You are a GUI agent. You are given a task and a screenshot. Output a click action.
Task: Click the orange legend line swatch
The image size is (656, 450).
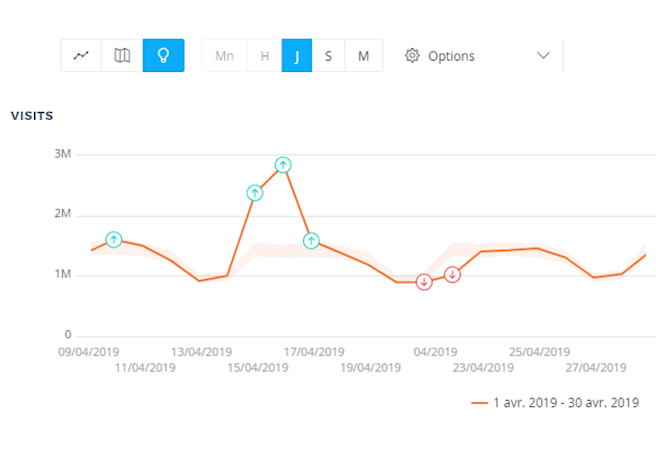pyautogui.click(x=479, y=402)
